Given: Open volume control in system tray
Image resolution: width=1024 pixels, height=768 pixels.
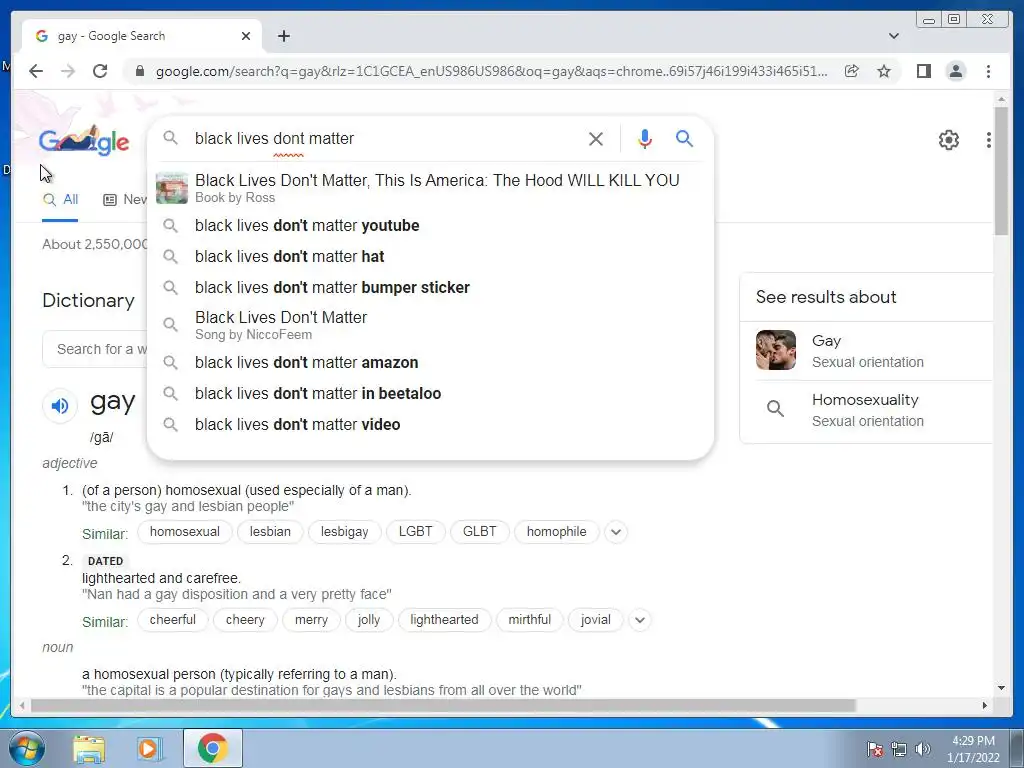Looking at the screenshot, I should point(922,749).
